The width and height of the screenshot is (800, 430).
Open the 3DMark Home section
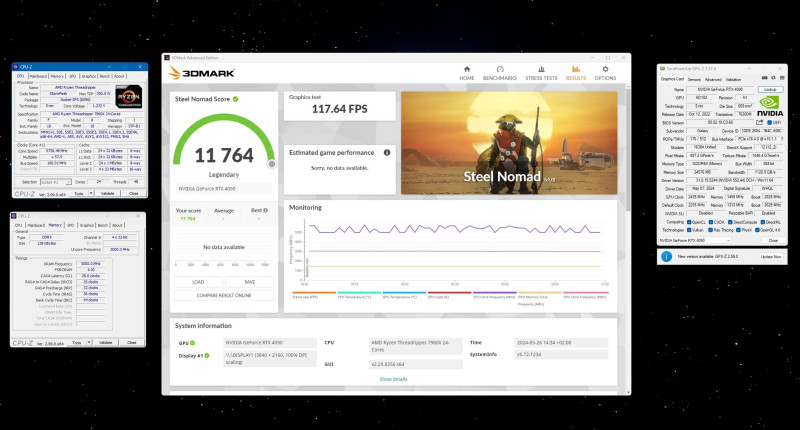pos(466,73)
